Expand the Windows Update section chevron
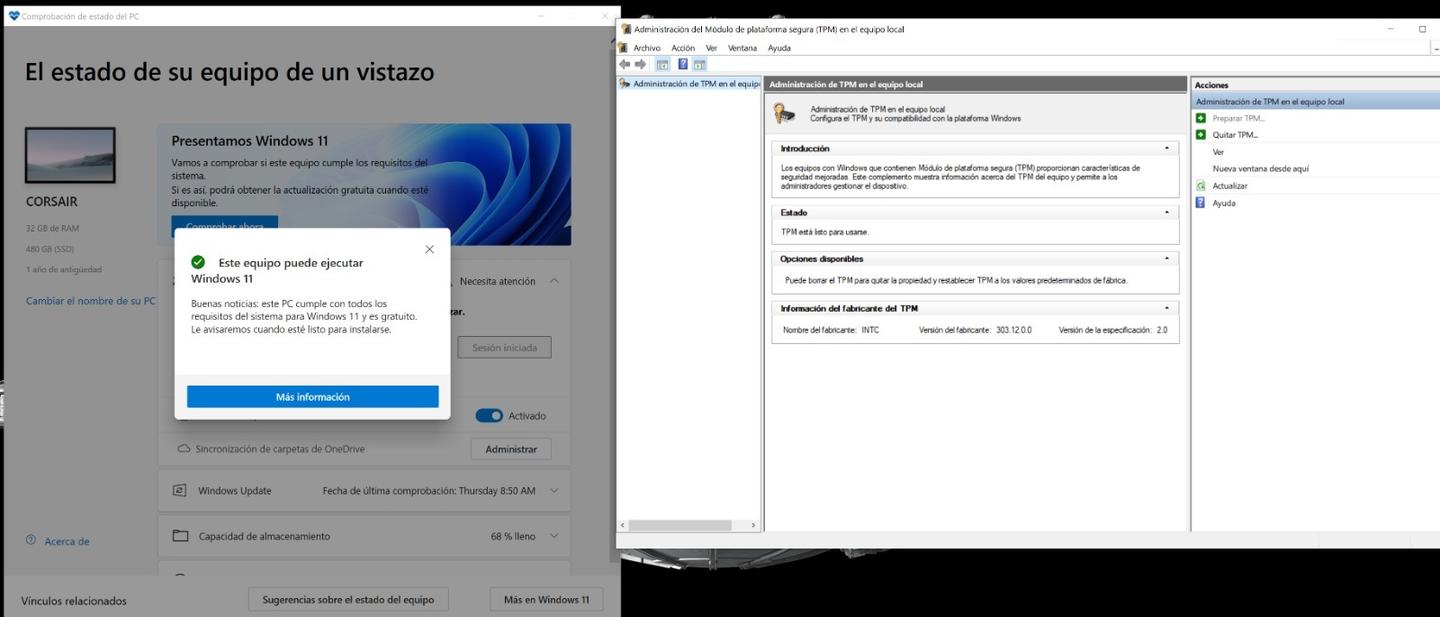Viewport: 1440px width, 617px height. [554, 491]
